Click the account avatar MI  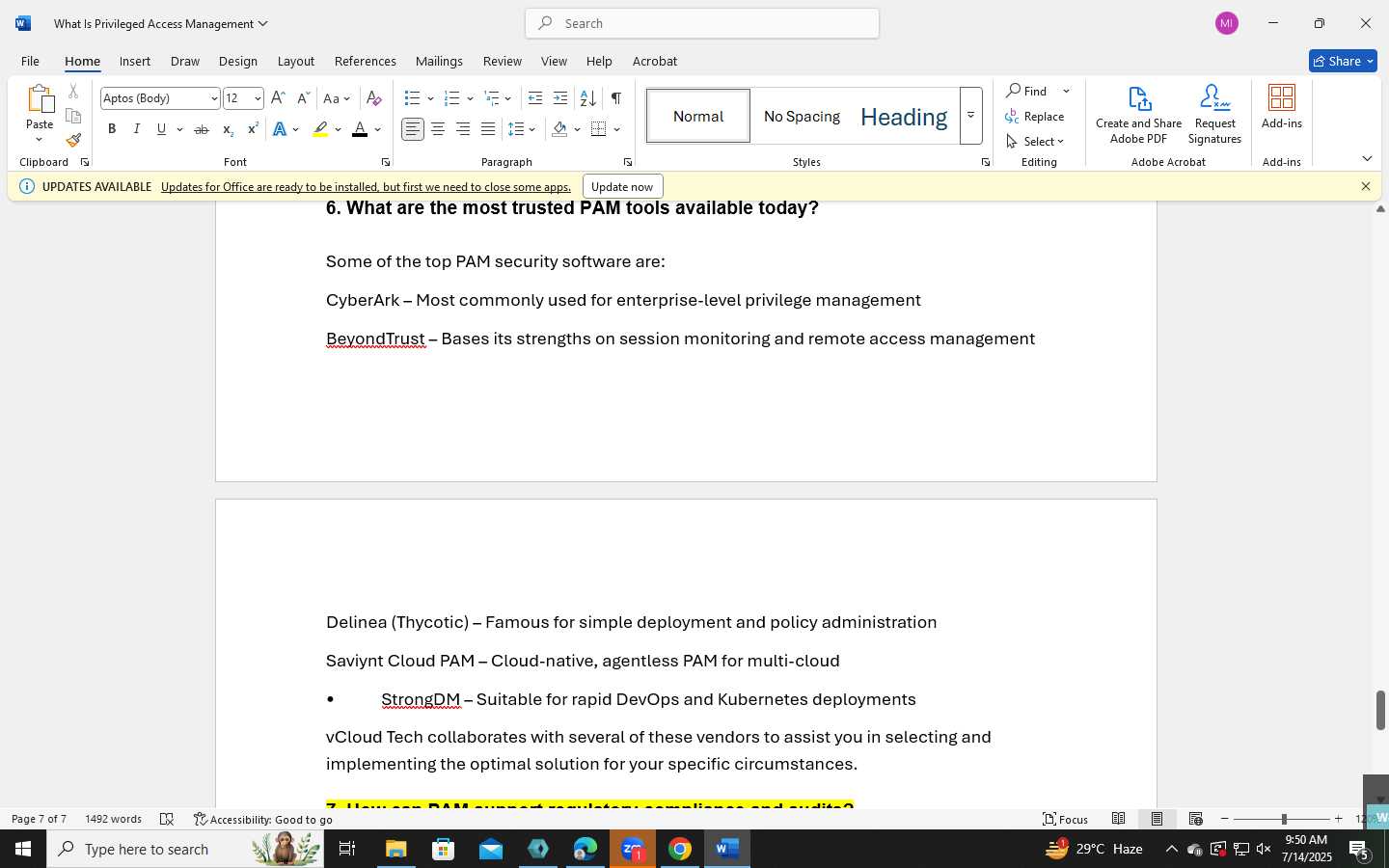[1227, 23]
